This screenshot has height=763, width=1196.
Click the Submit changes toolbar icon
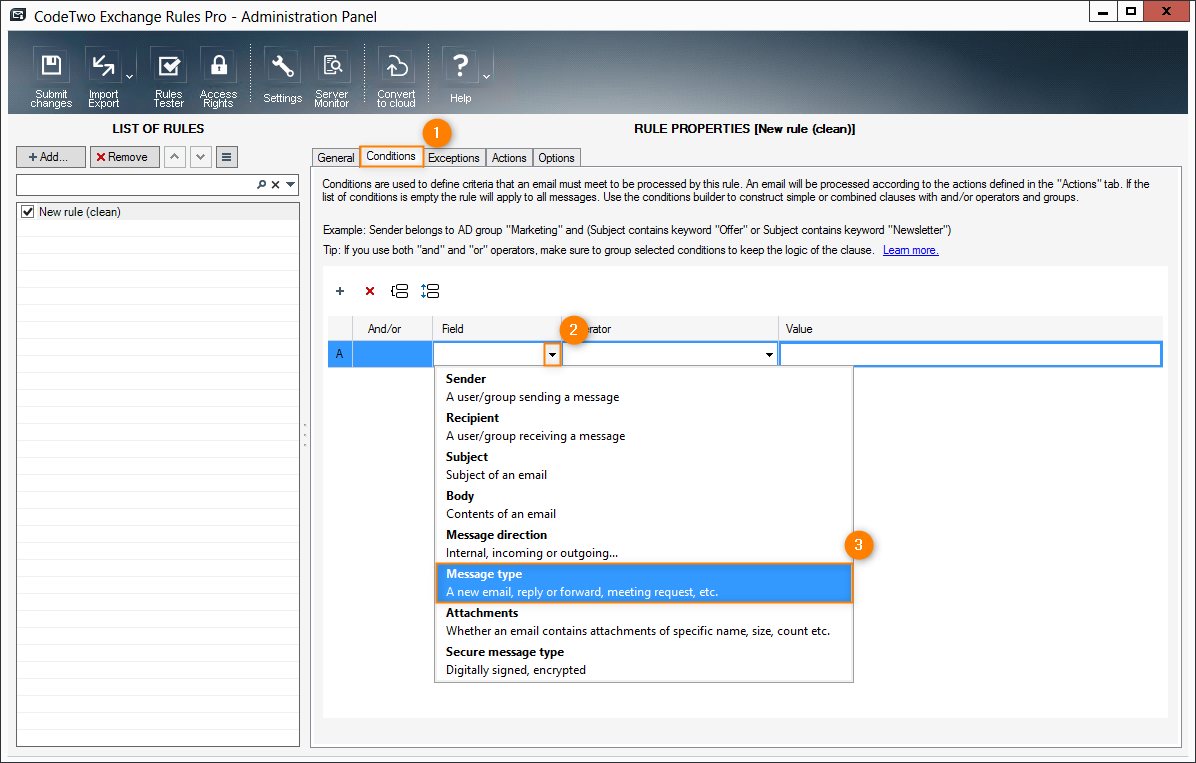51,78
